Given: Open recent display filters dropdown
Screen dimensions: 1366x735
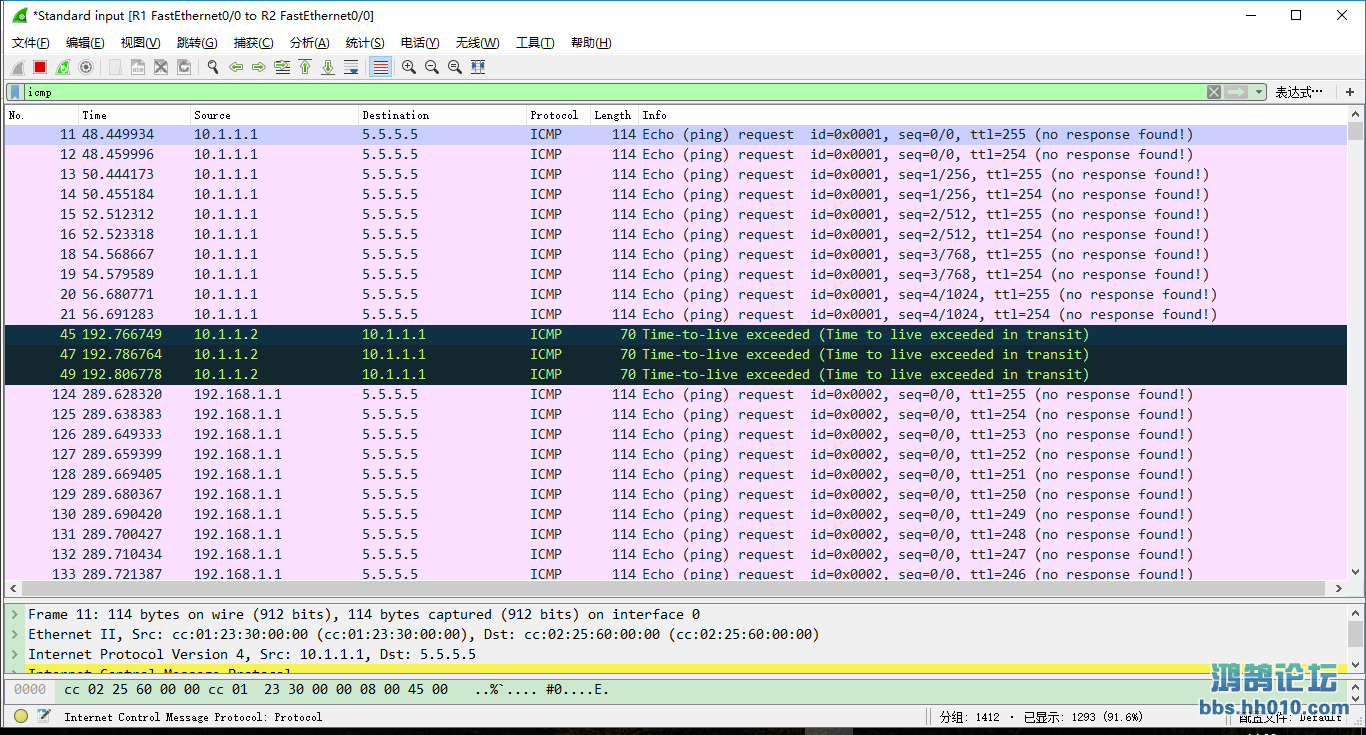Looking at the screenshot, I should point(1259,92).
